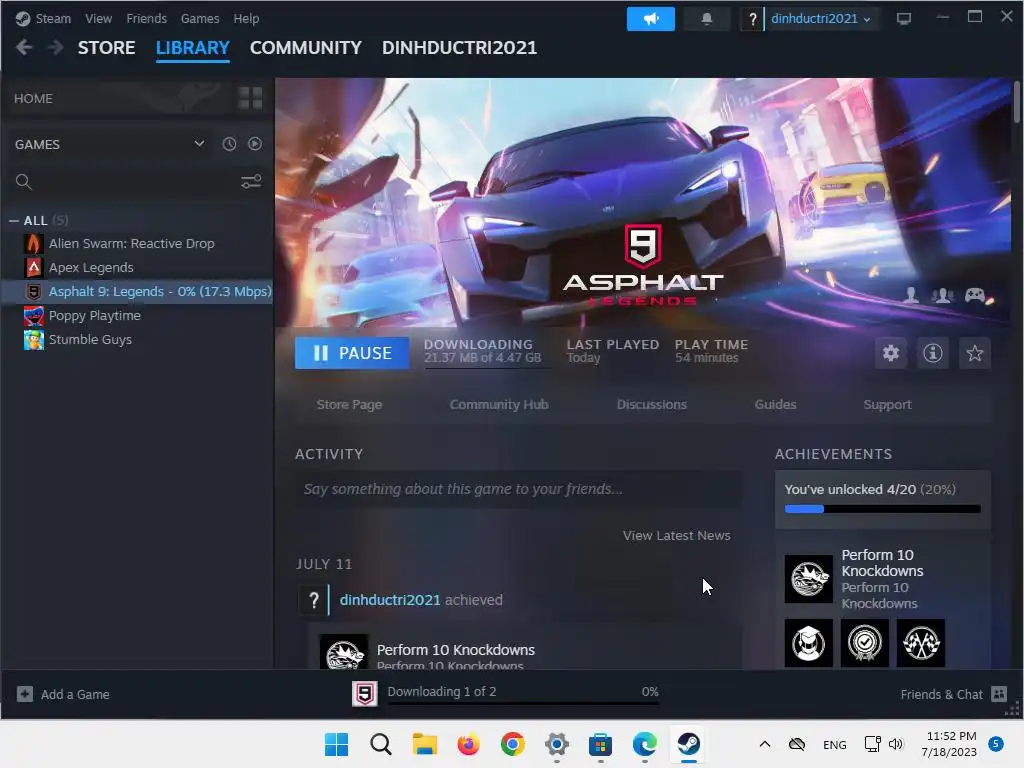Toggle the ready-to-play filter icon

(x=255, y=144)
